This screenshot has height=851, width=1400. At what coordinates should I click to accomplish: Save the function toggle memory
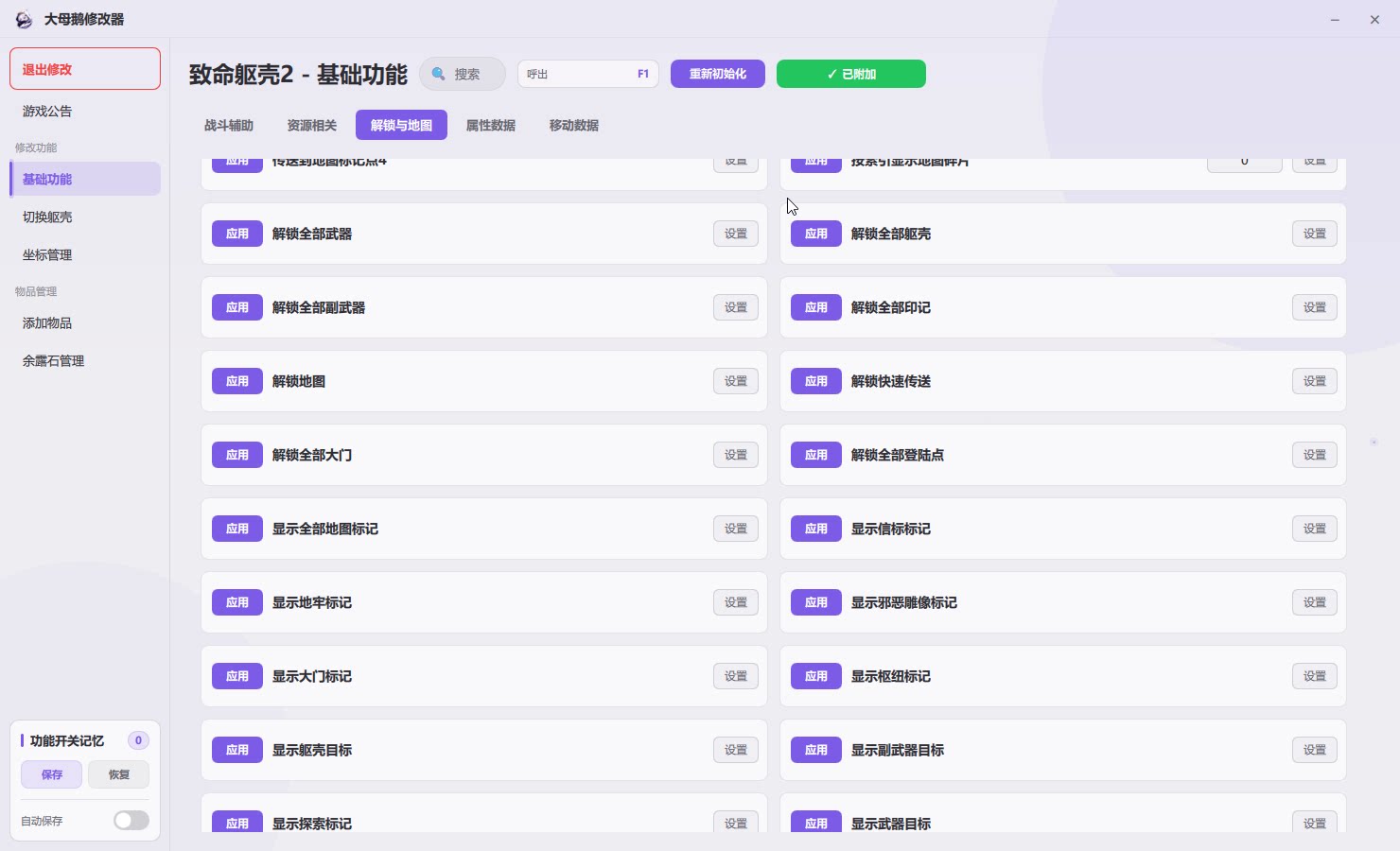[x=52, y=774]
